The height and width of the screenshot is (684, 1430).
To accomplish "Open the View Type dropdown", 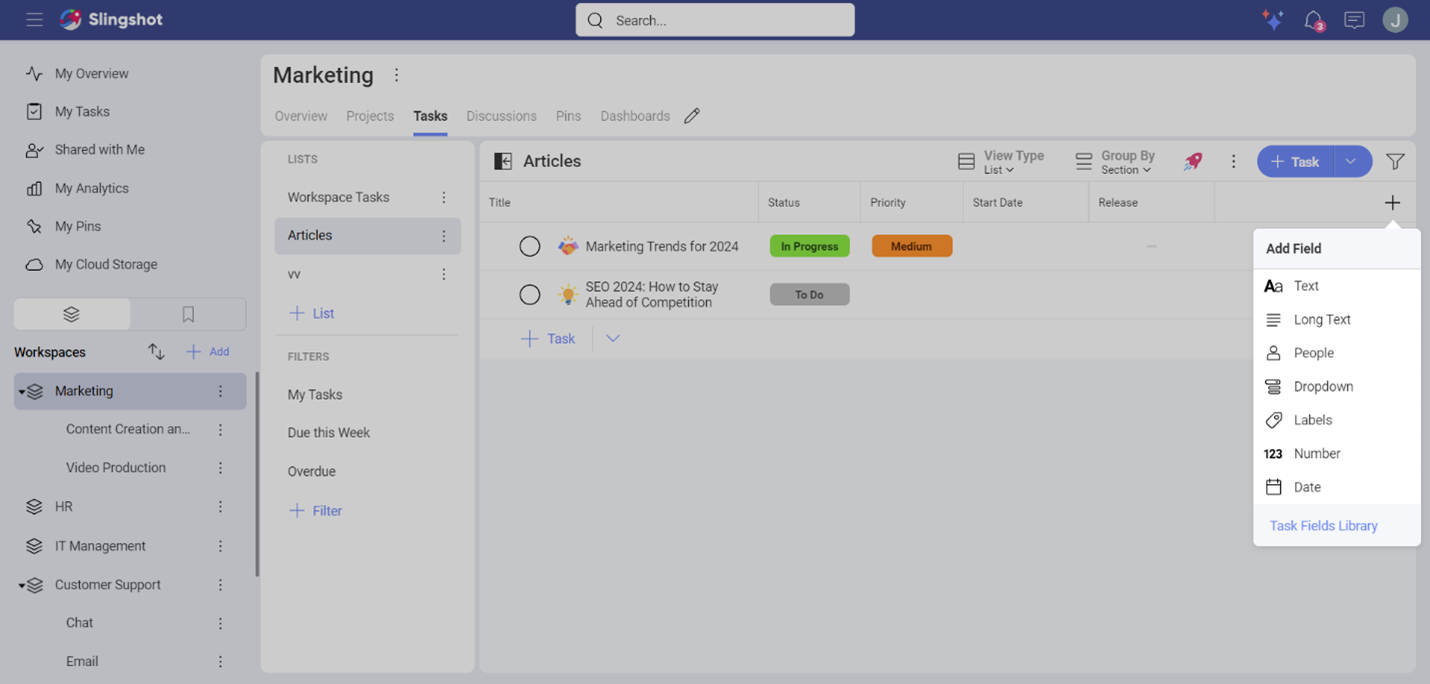I will 1001,161.
